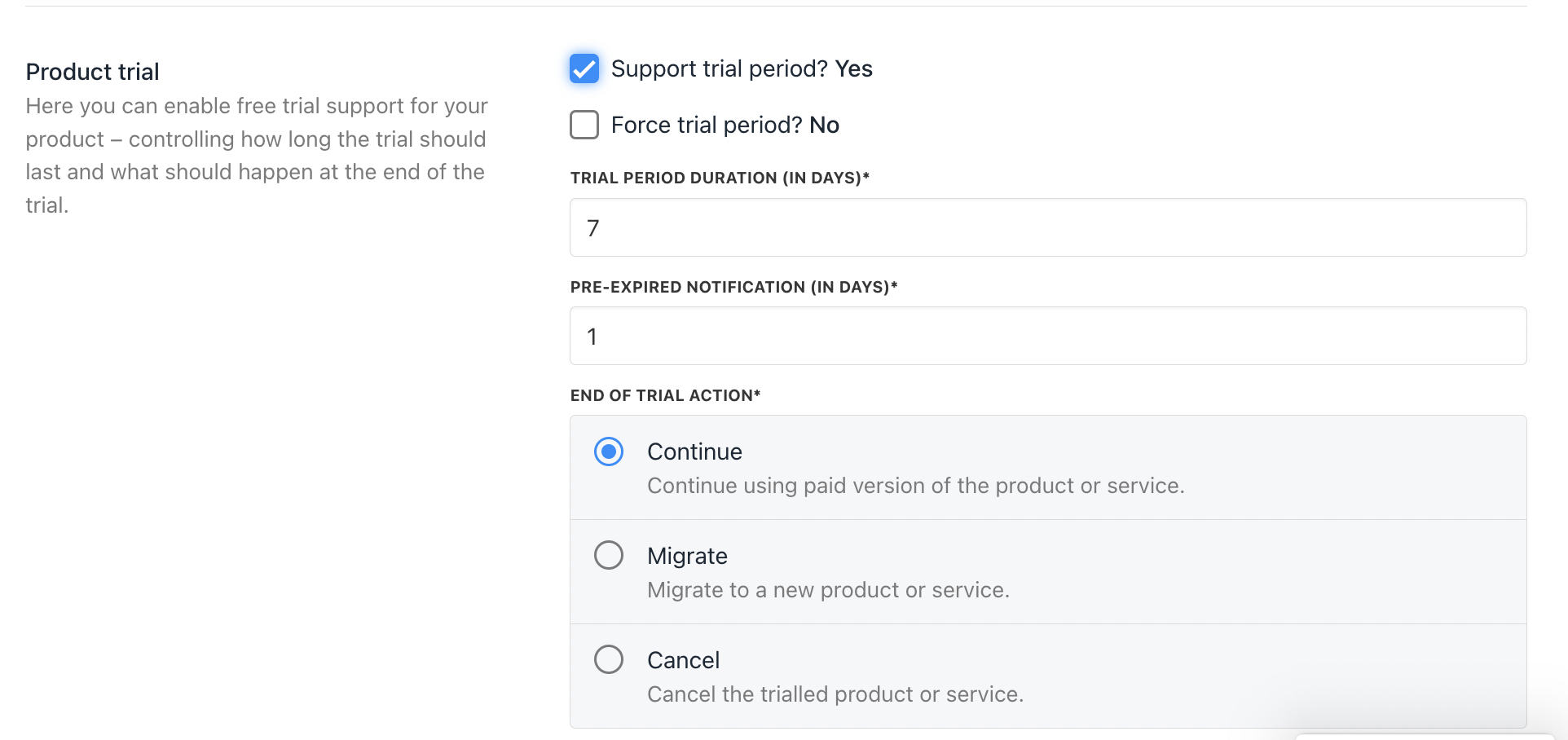Viewport: 1568px width, 740px height.
Task: Pick the Cancel radio button
Action: click(609, 659)
